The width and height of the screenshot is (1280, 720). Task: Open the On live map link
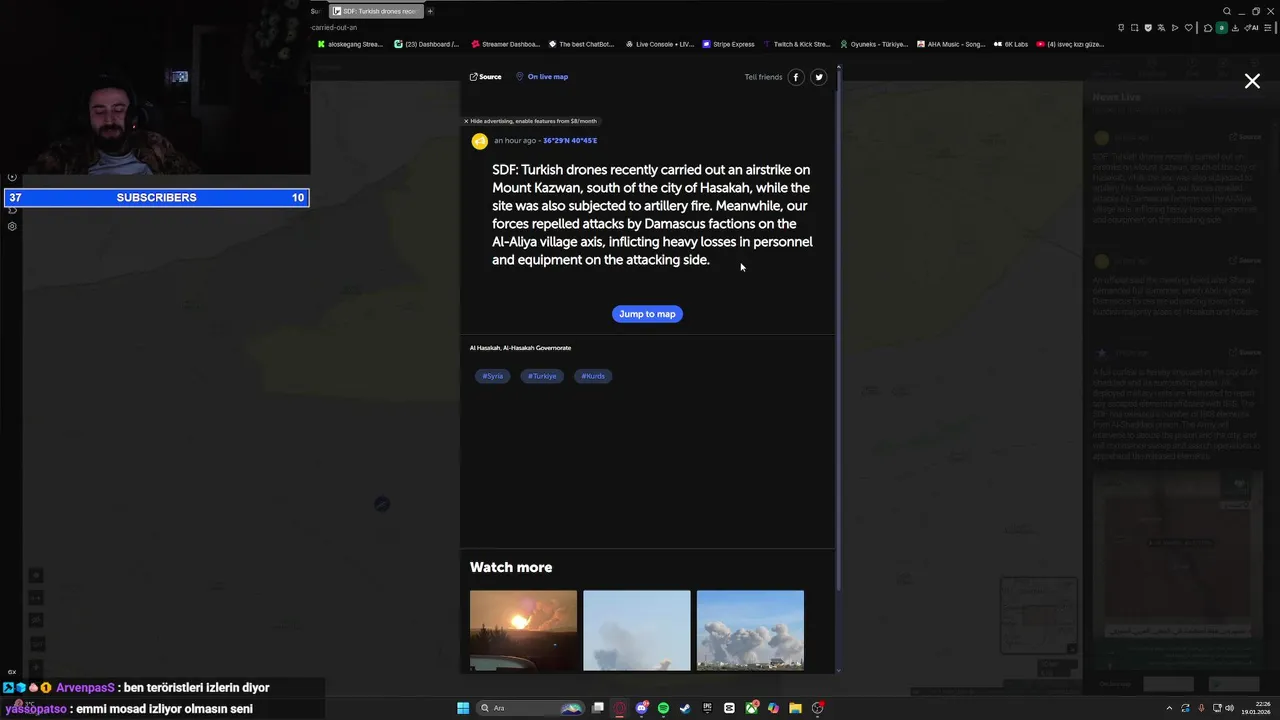(542, 77)
